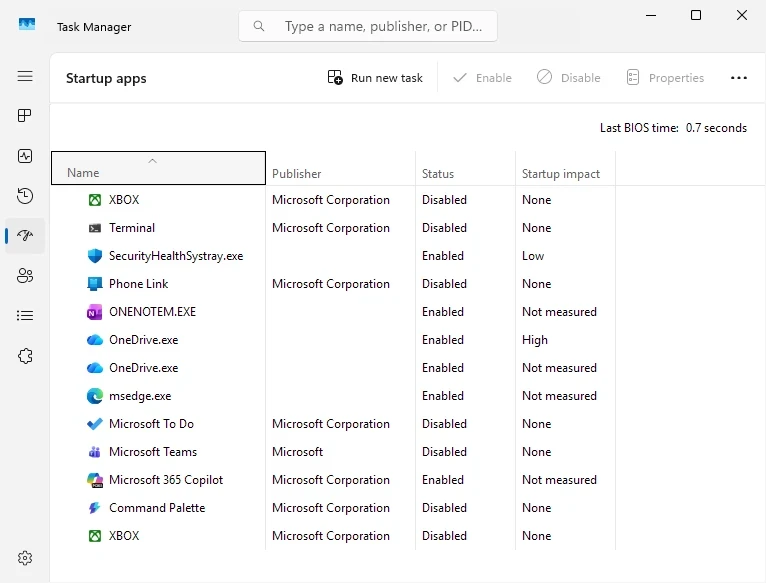766x583 pixels.
Task: Open the App history page icon
Action: point(25,196)
